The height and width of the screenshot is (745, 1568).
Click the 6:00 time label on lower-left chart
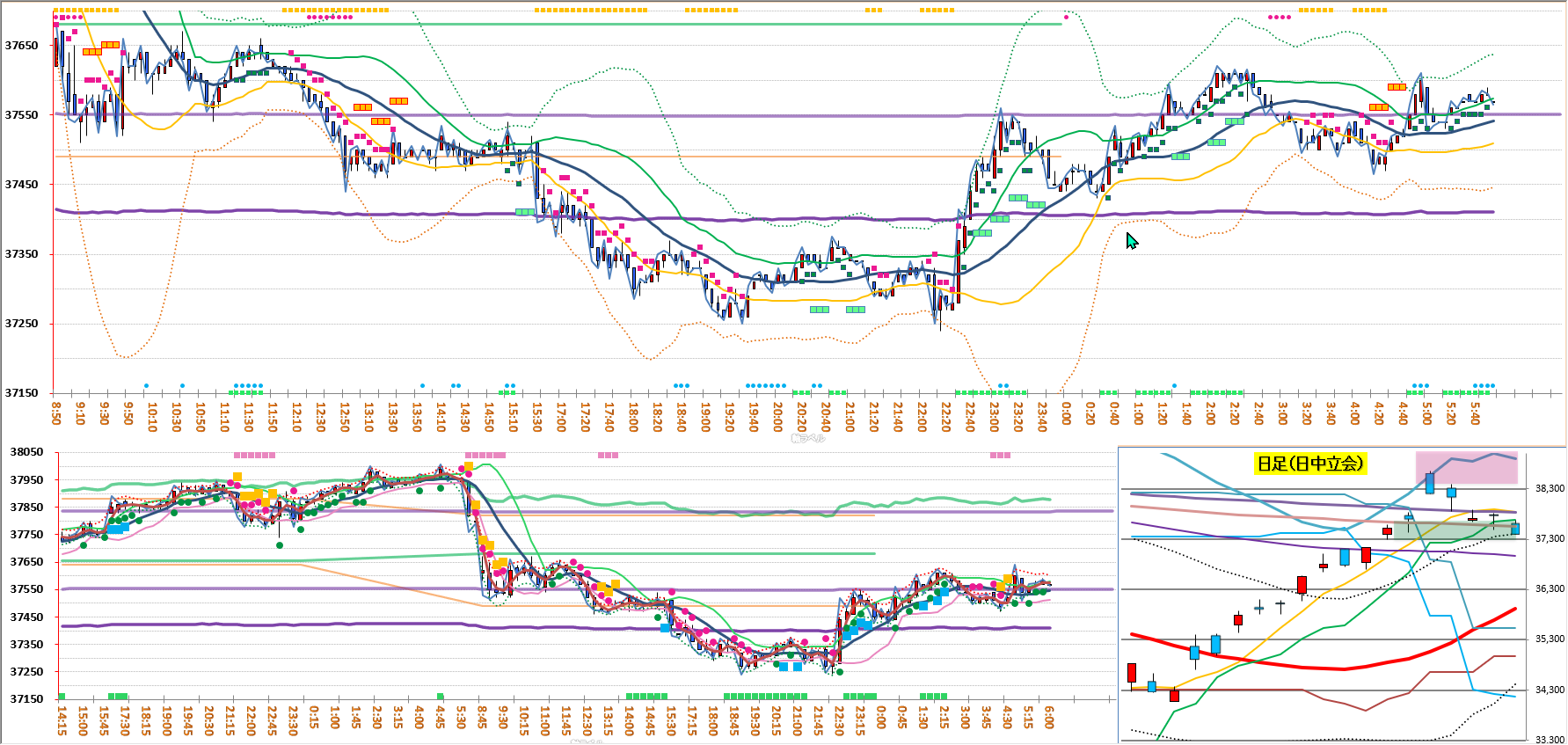pyautogui.click(x=1049, y=717)
